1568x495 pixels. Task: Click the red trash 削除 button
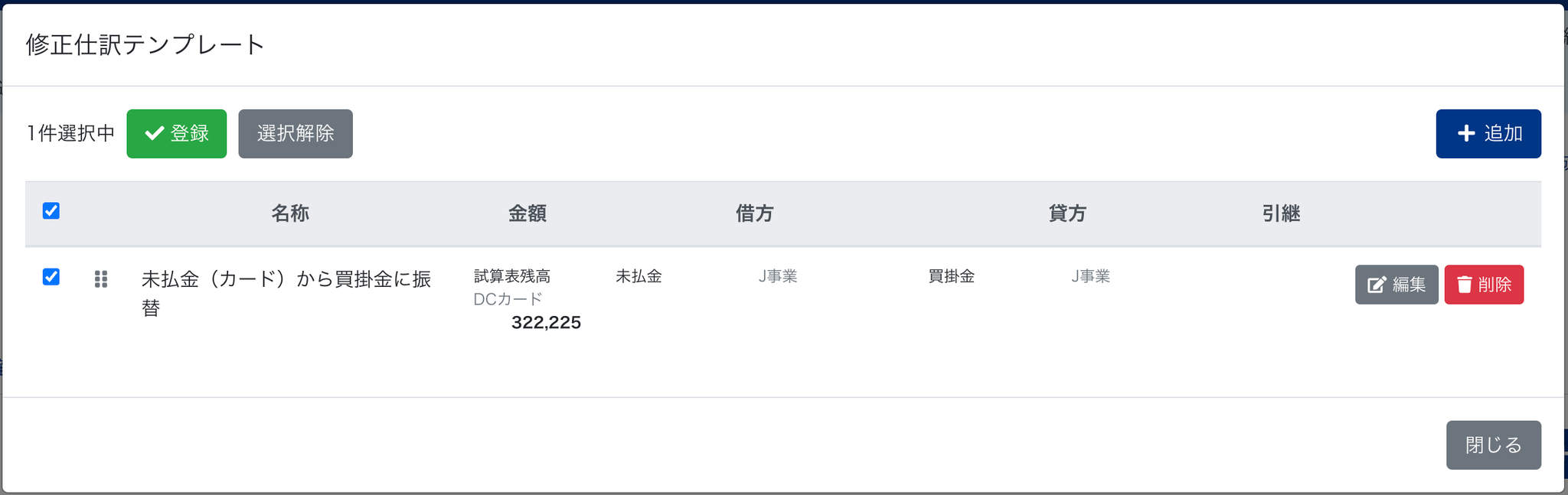pos(1484,285)
